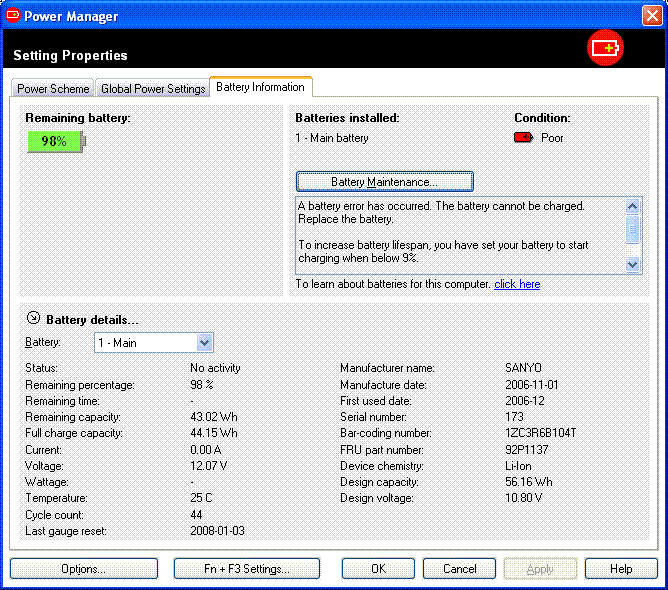668x590 pixels.
Task: Click manufacture date '2006-11-01'
Action: point(531,385)
